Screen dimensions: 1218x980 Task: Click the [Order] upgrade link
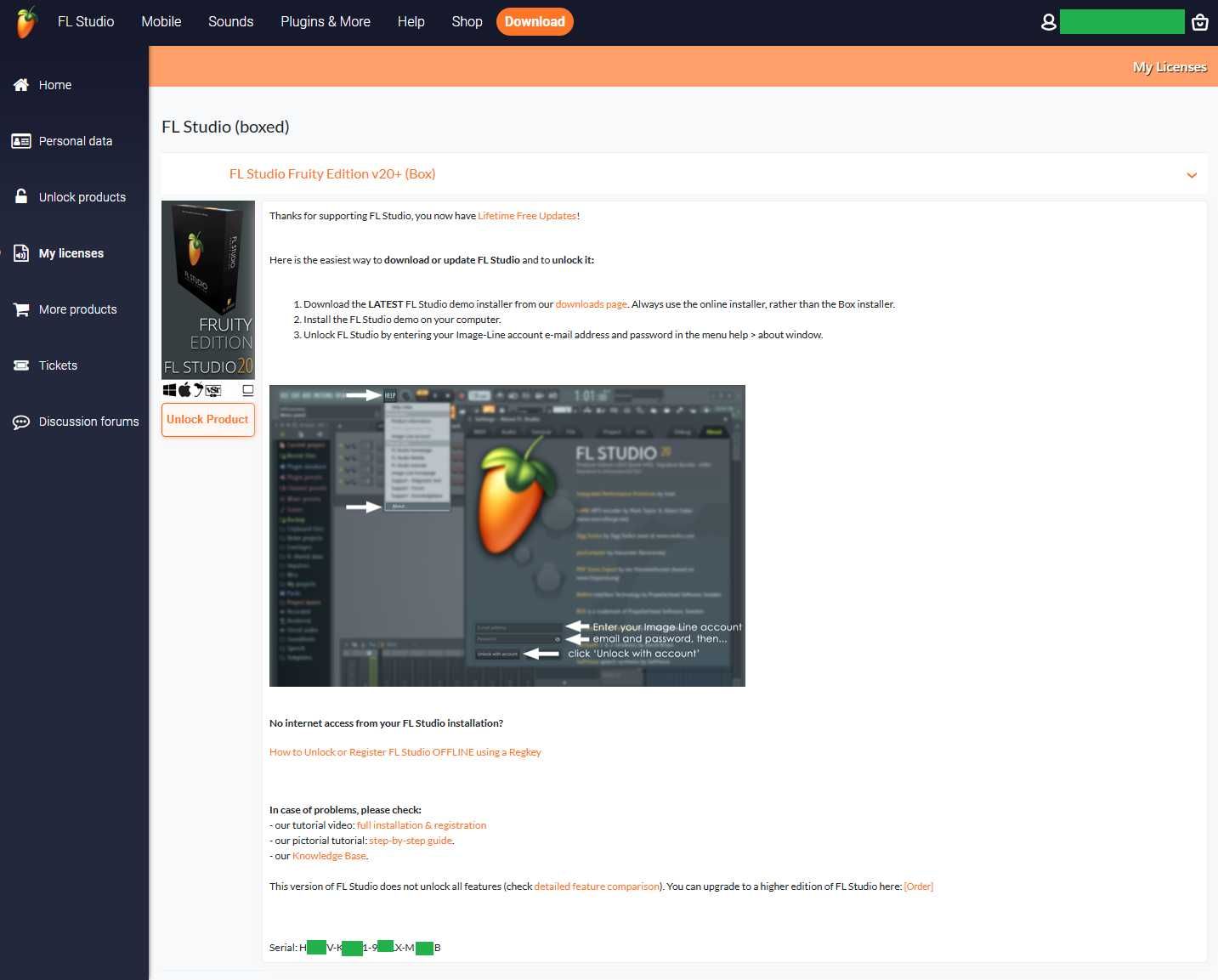click(x=918, y=887)
